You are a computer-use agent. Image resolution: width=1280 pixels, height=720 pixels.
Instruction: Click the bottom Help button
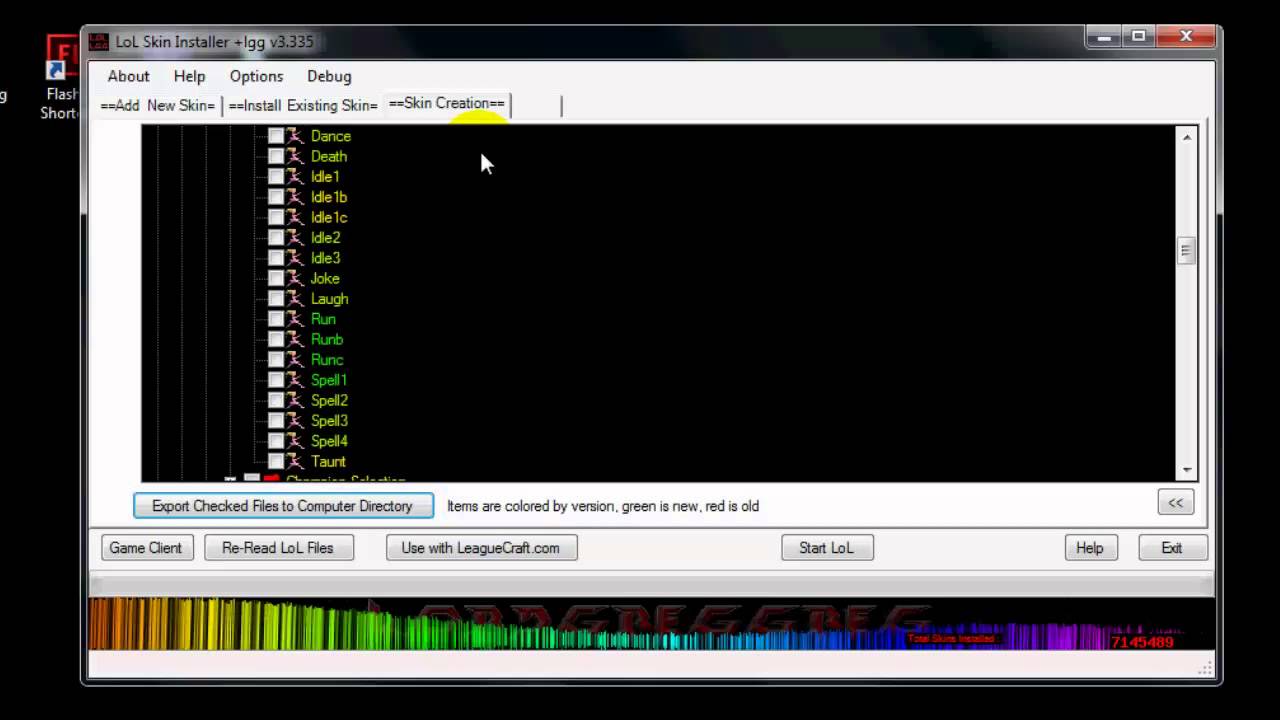click(x=1090, y=548)
